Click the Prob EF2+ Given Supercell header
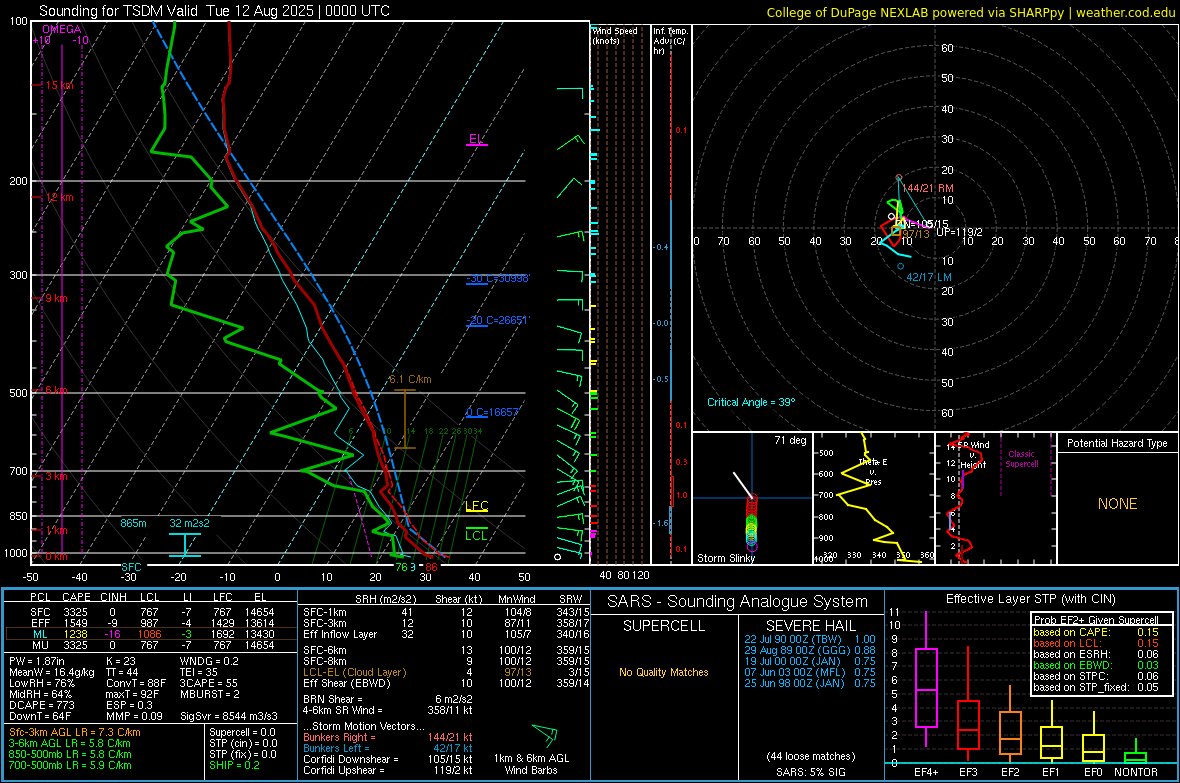Screen dimensions: 1180x783 pyautogui.click(x=1096, y=620)
